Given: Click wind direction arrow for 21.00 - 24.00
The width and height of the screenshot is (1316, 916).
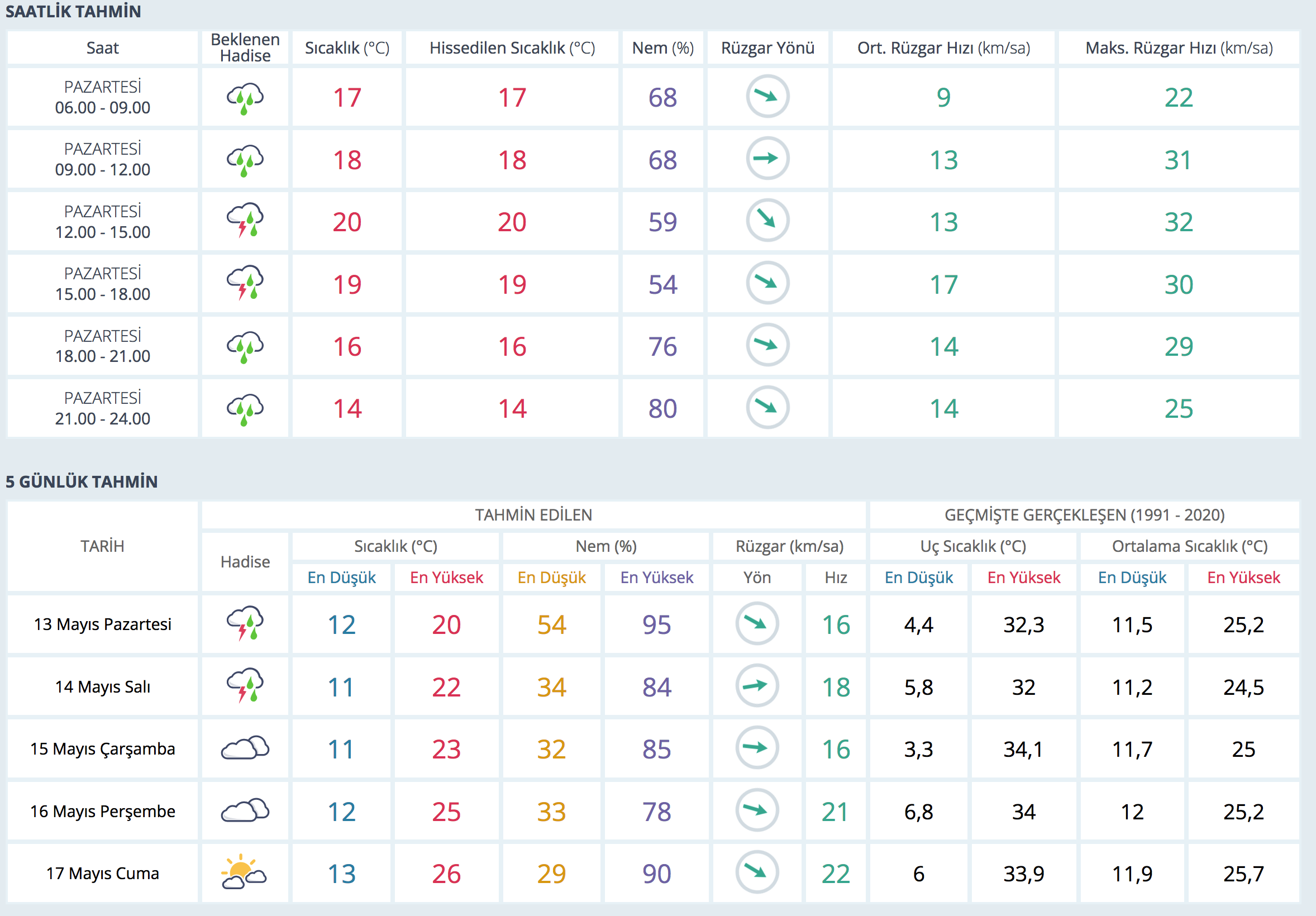Looking at the screenshot, I should click(767, 408).
